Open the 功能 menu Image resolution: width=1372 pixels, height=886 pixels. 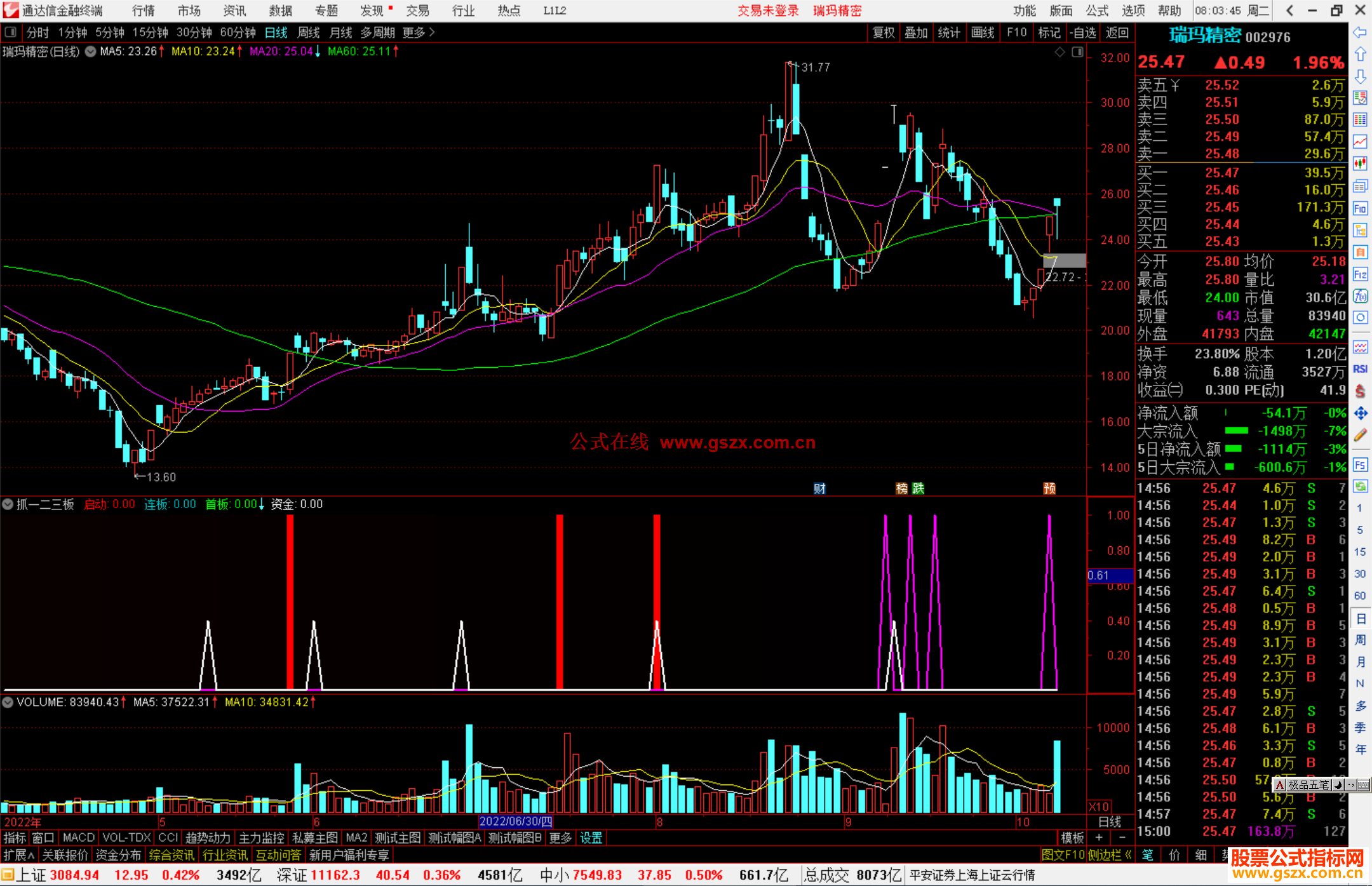tap(1025, 10)
